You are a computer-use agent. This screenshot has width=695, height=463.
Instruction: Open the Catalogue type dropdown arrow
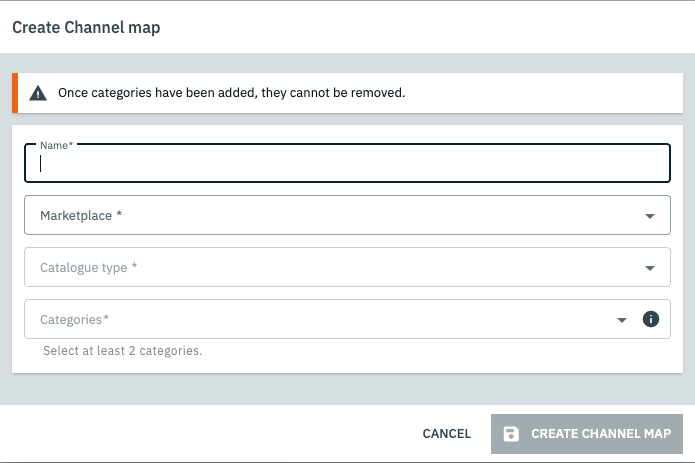651,268
